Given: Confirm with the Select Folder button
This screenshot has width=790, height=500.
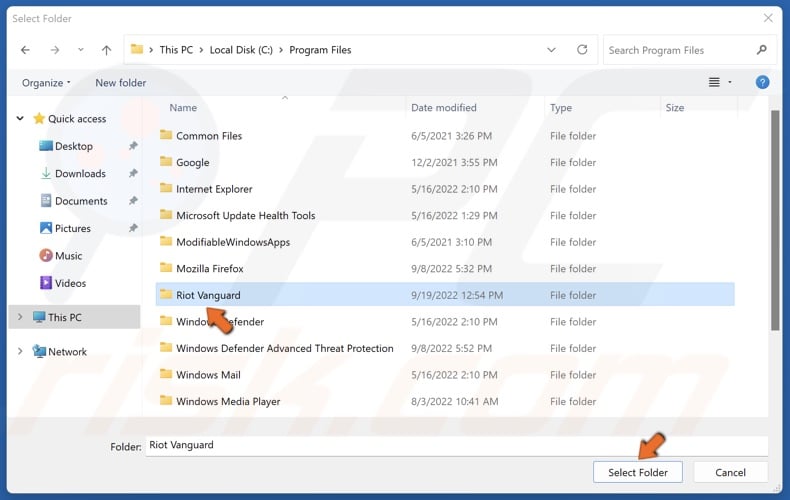Looking at the screenshot, I should coord(637,472).
